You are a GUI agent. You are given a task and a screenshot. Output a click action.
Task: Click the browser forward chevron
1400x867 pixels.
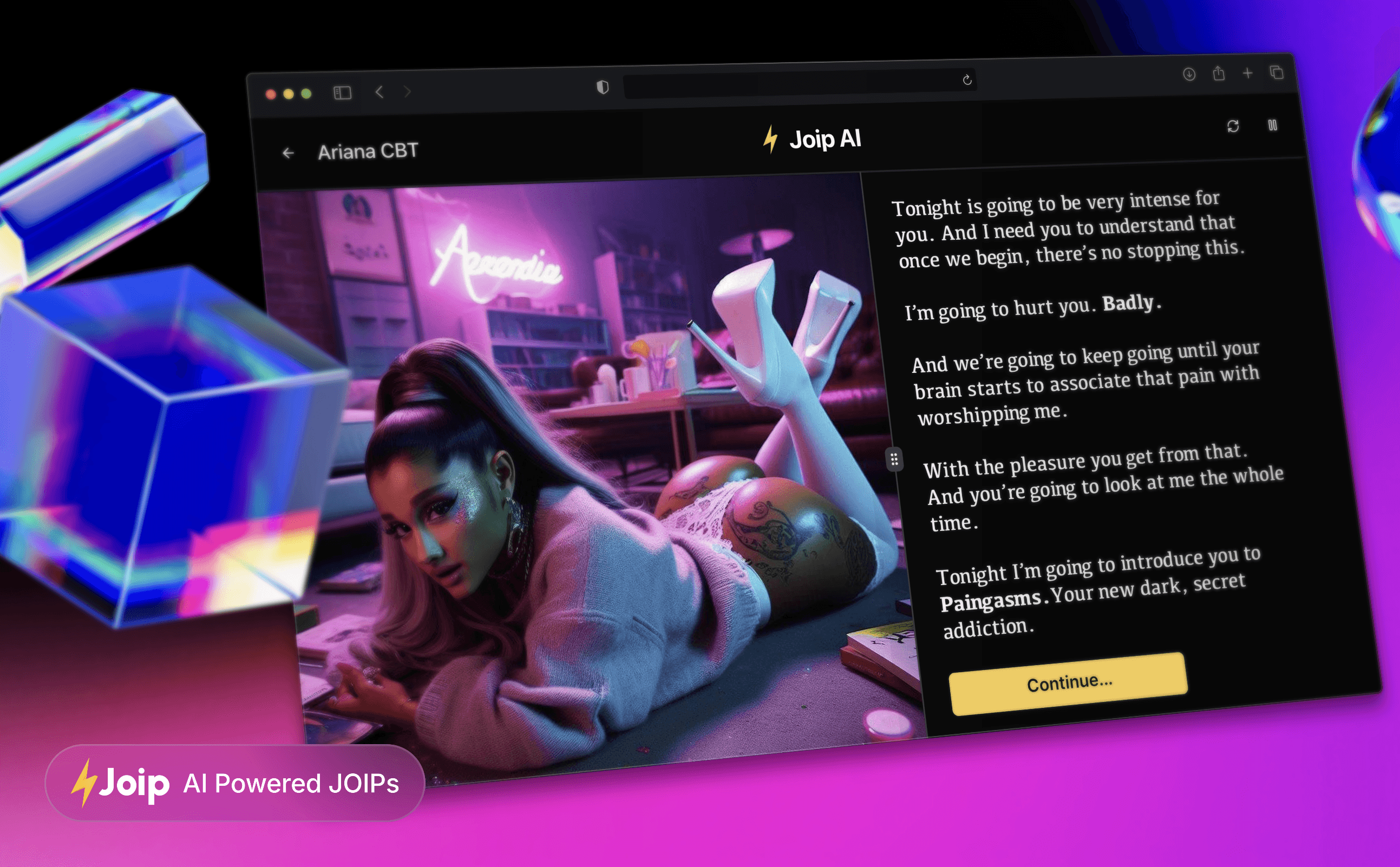(x=407, y=91)
